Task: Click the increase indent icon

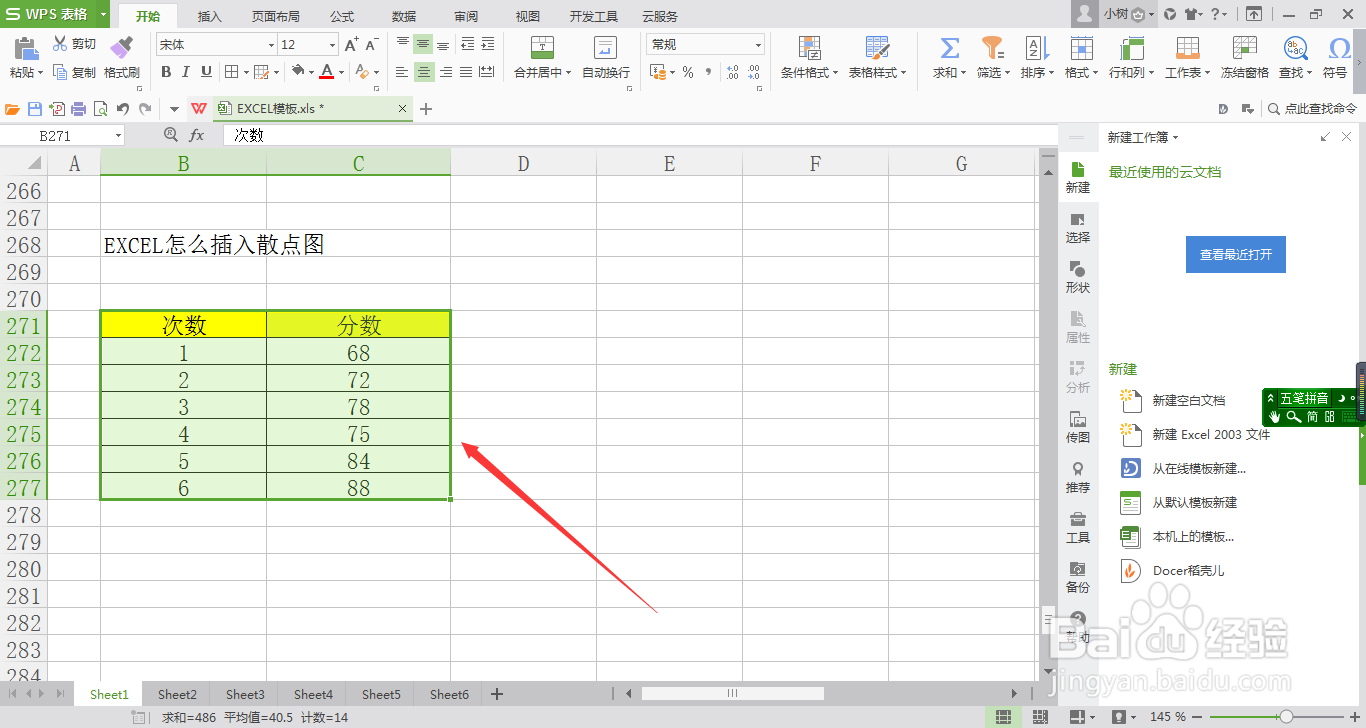Action: click(487, 44)
